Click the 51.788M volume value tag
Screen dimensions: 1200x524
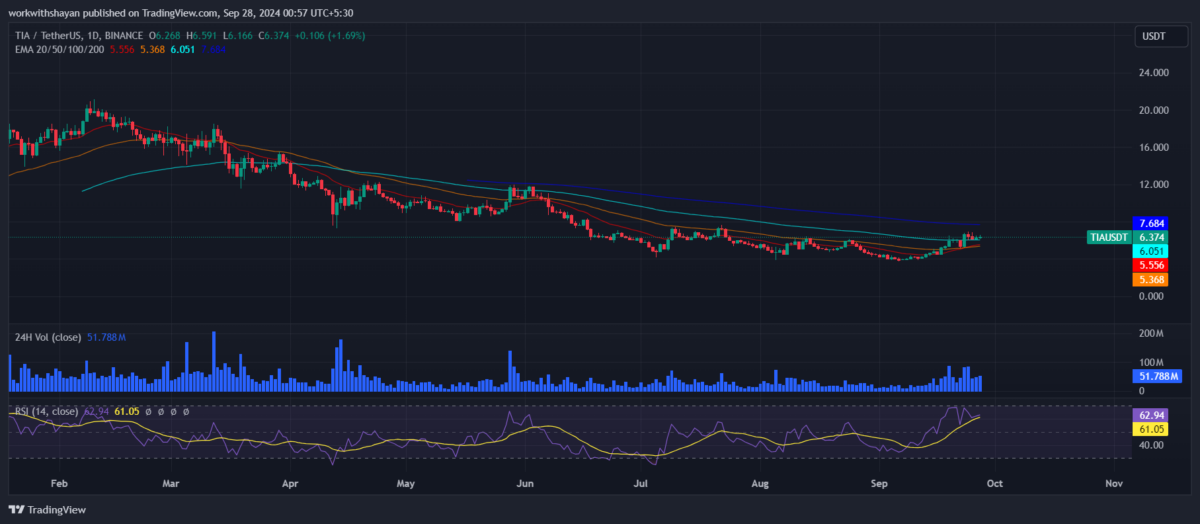pyautogui.click(x=1155, y=376)
